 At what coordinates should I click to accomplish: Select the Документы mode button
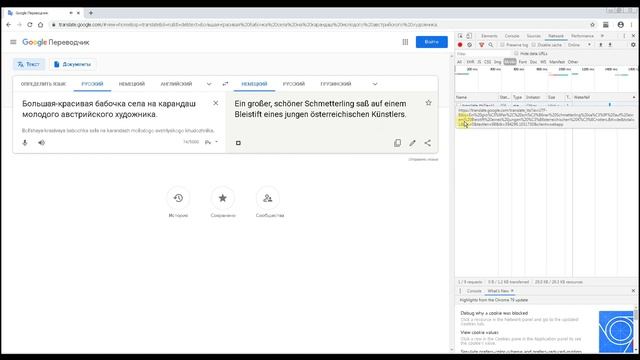(x=72, y=64)
